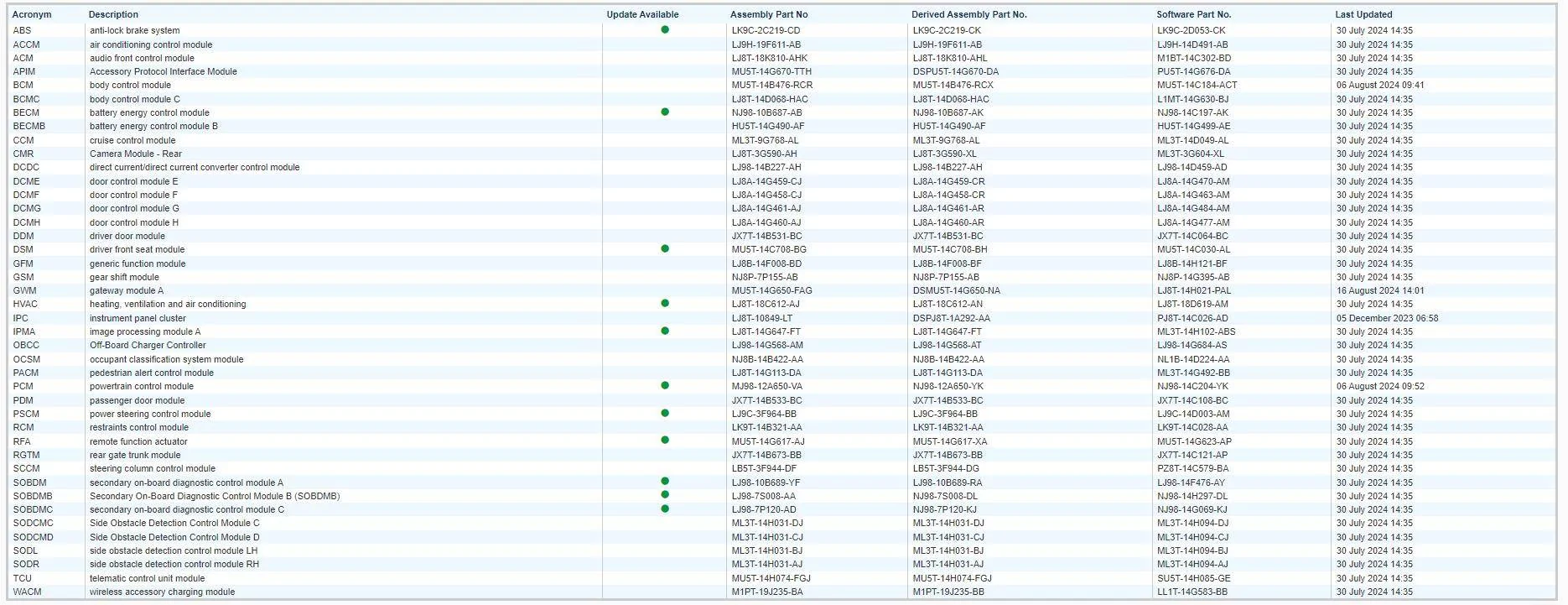Screen dimensions: 1568x605
Task: Click software part 'ML3T-14H102-ABS'
Action: (x=1196, y=331)
